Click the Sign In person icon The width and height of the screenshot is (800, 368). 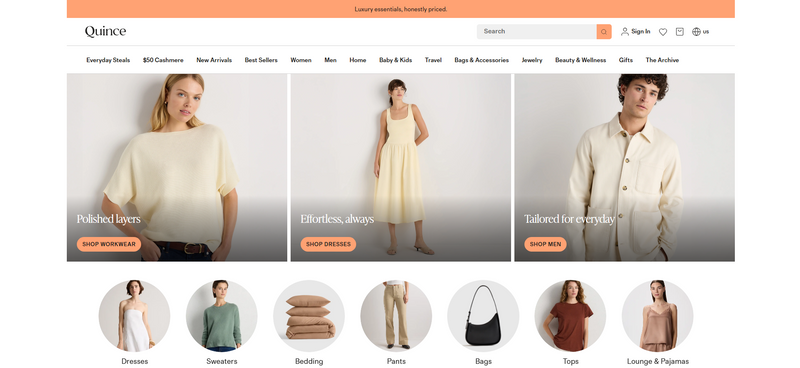click(x=624, y=32)
